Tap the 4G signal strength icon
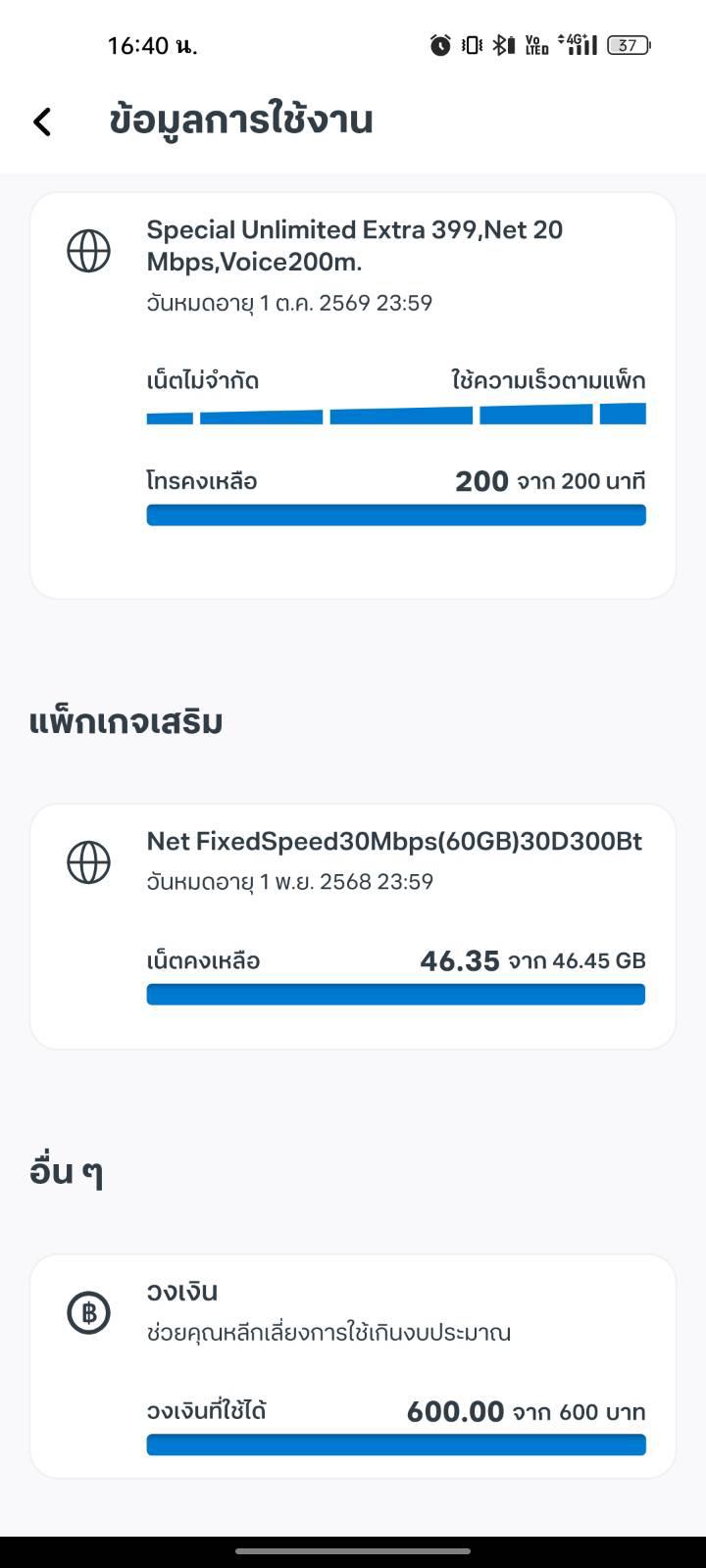The height and width of the screenshot is (1568, 706). (x=578, y=45)
